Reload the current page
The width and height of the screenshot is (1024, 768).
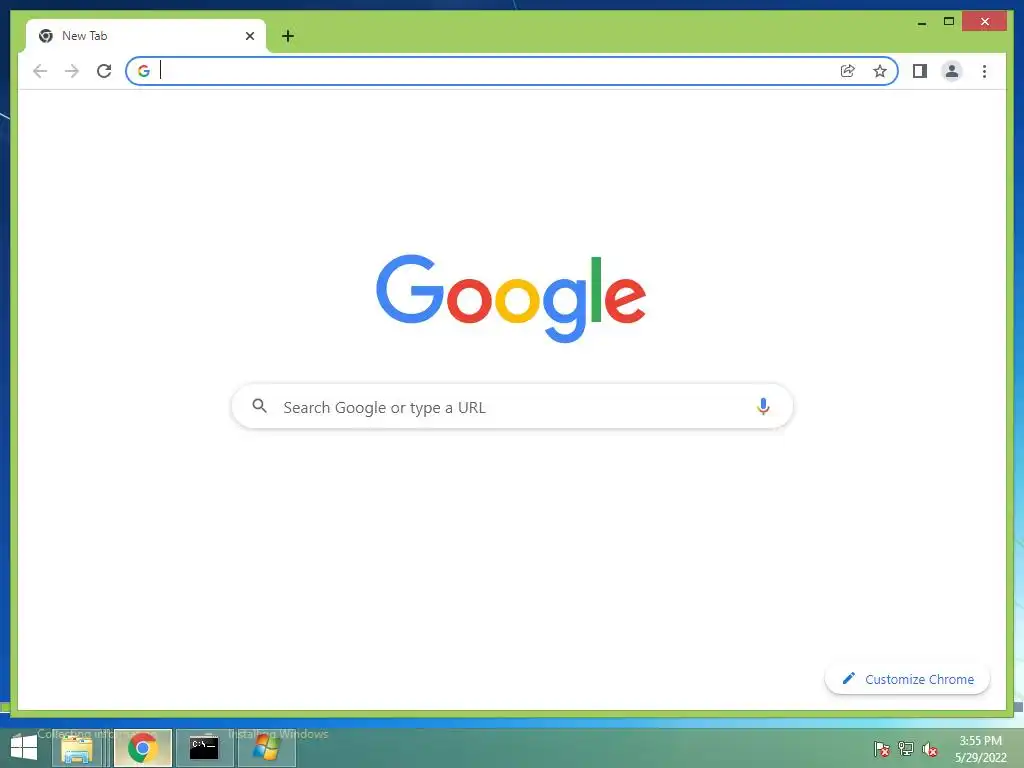(x=104, y=71)
